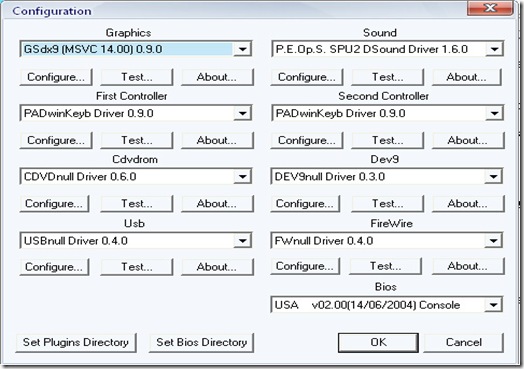Configure the Dev9 plugin
The image size is (524, 369).
tap(305, 204)
